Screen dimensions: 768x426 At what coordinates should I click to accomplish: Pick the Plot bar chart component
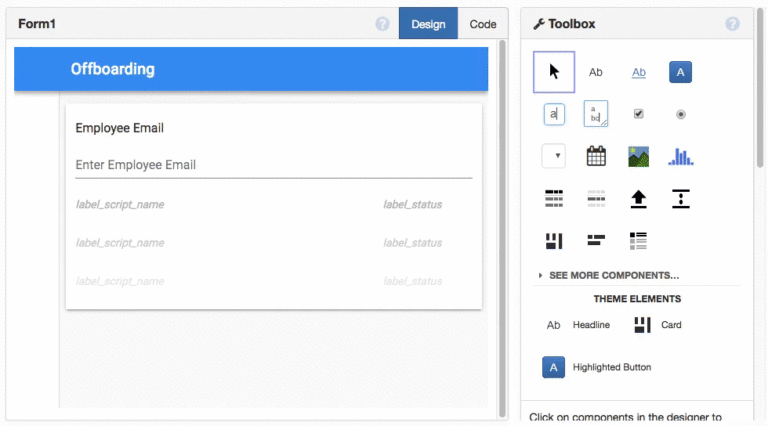(680, 156)
